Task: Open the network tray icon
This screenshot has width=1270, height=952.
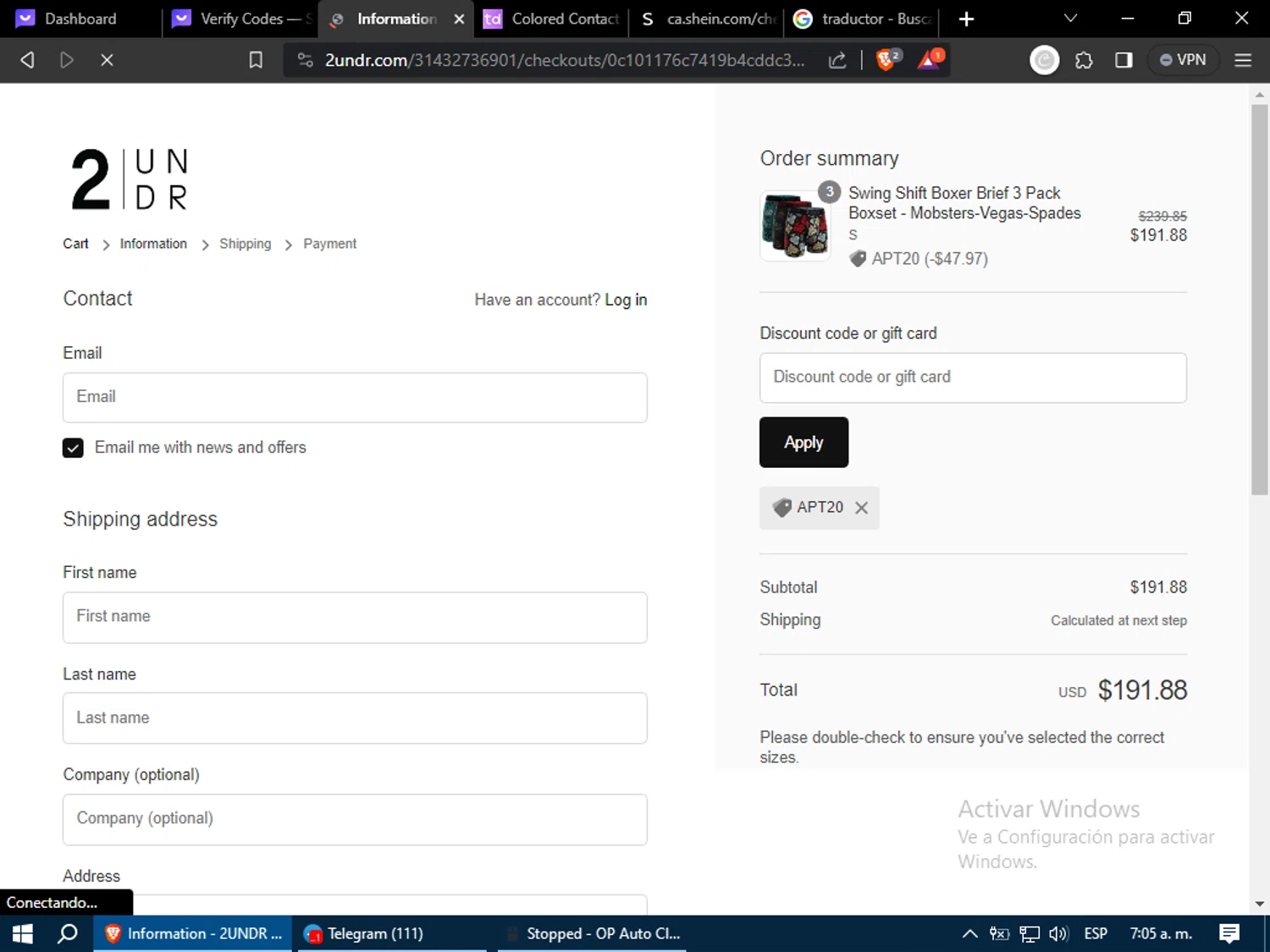Action: (x=1030, y=933)
